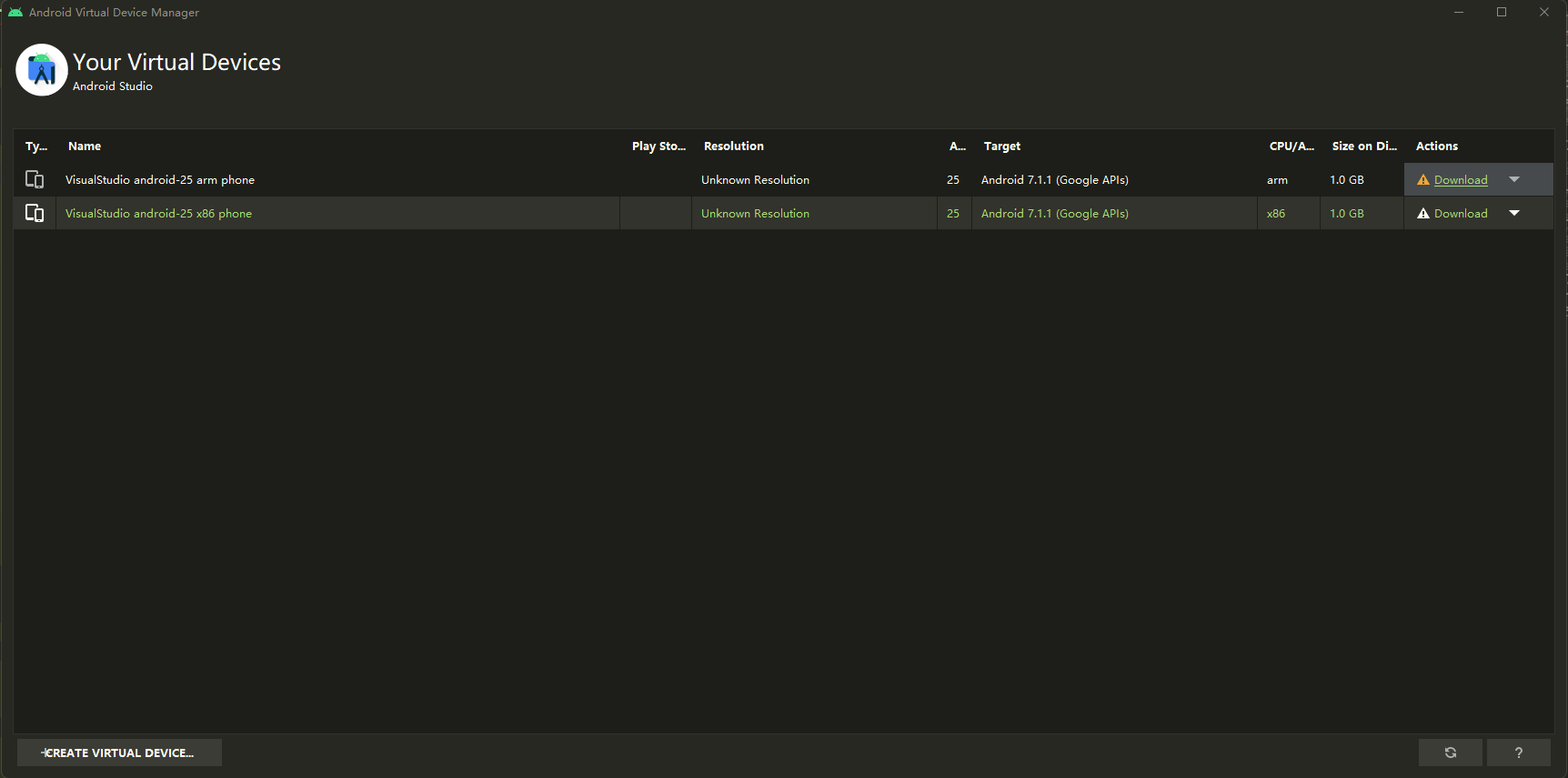Open actions dropdown for x86 phone
The height and width of the screenshot is (778, 1568).
pos(1514,213)
